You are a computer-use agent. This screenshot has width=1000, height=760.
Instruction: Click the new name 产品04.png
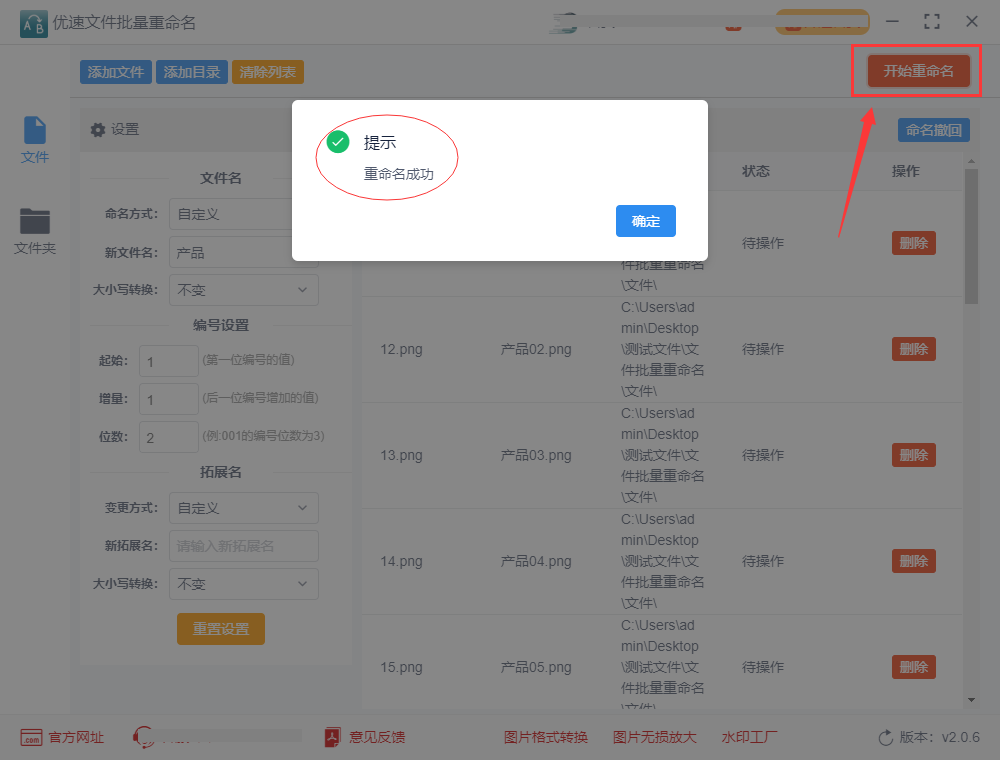(536, 561)
